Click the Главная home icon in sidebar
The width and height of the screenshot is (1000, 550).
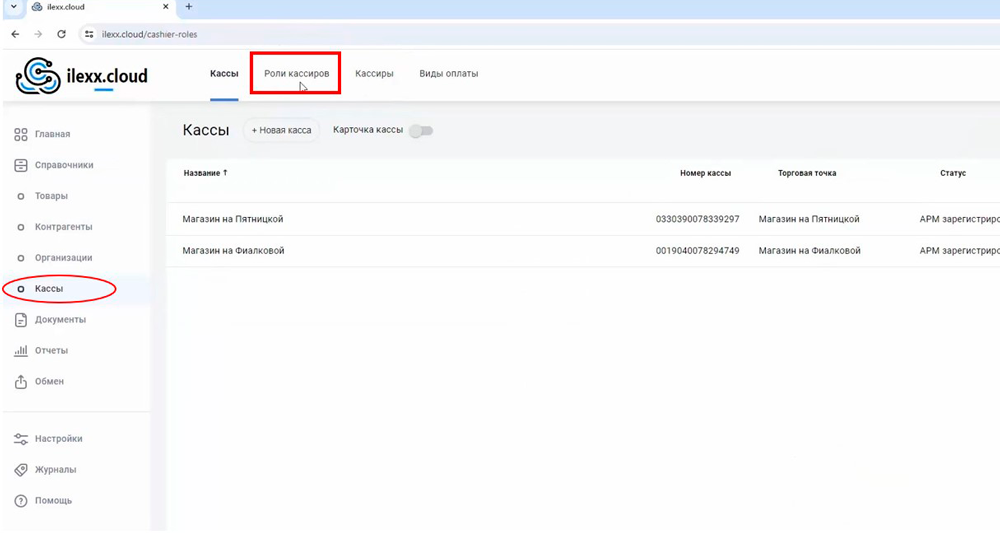21,134
